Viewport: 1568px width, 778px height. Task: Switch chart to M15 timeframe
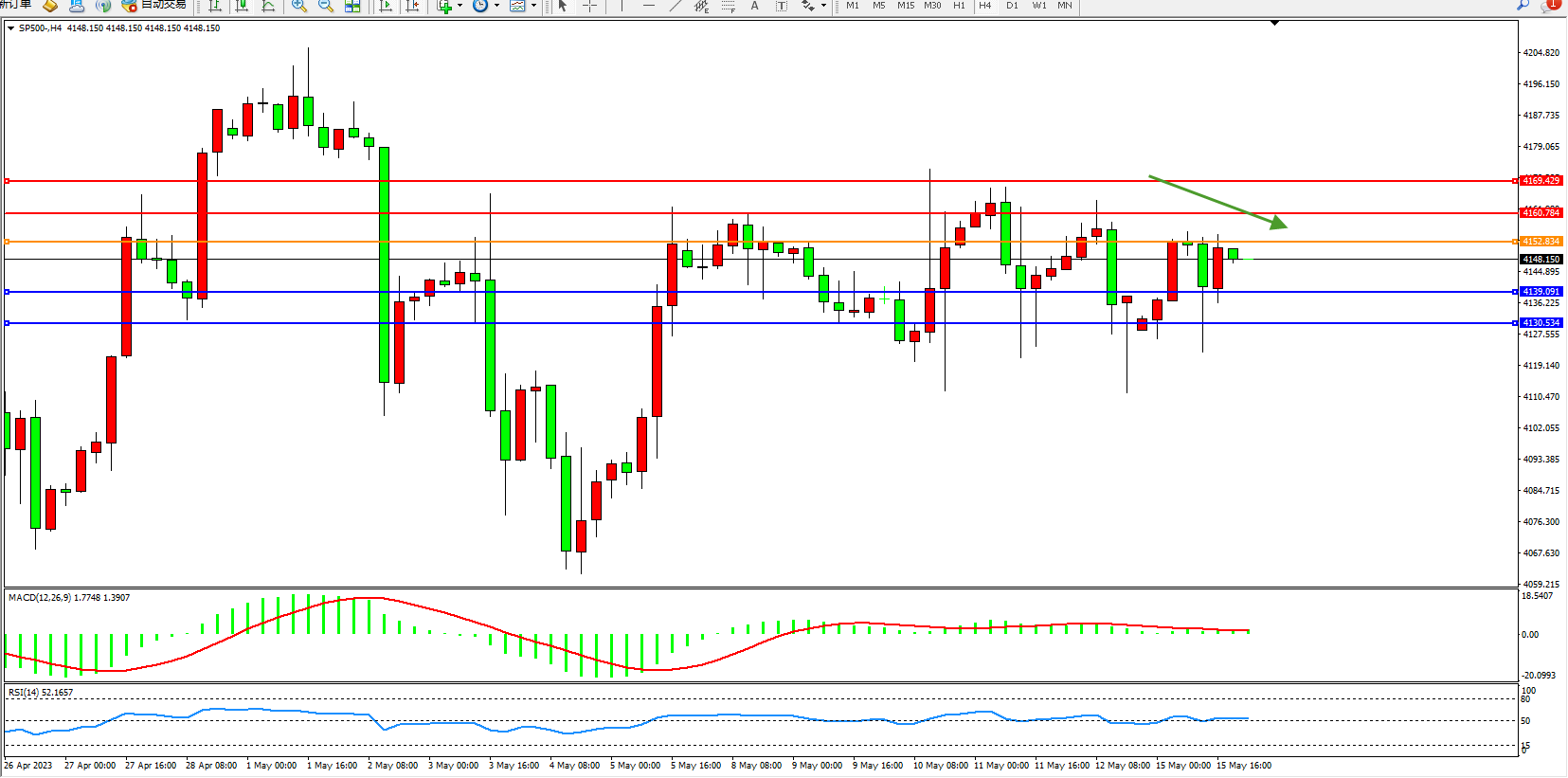tap(906, 6)
